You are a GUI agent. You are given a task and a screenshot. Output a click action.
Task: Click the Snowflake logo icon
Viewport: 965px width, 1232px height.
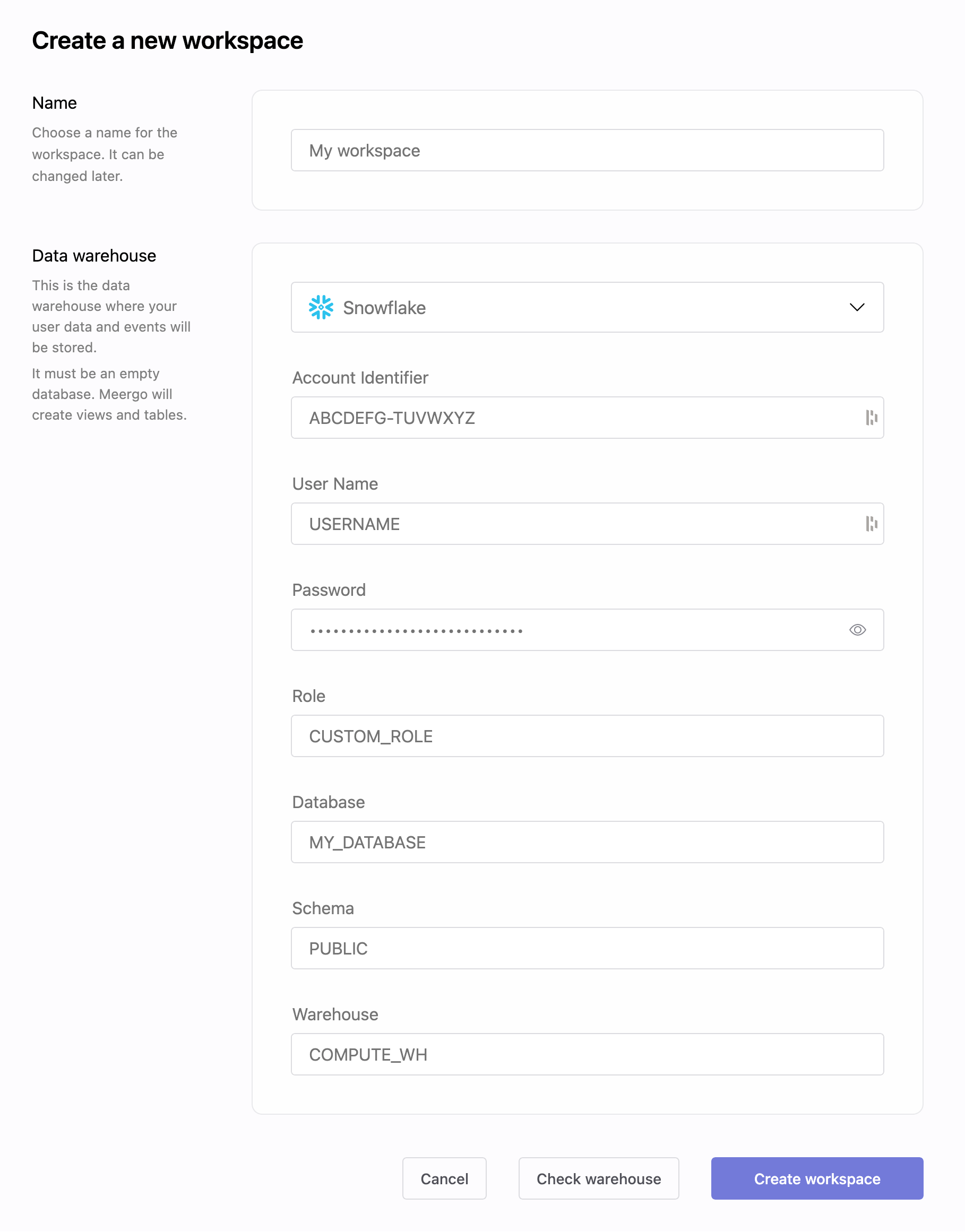point(321,307)
